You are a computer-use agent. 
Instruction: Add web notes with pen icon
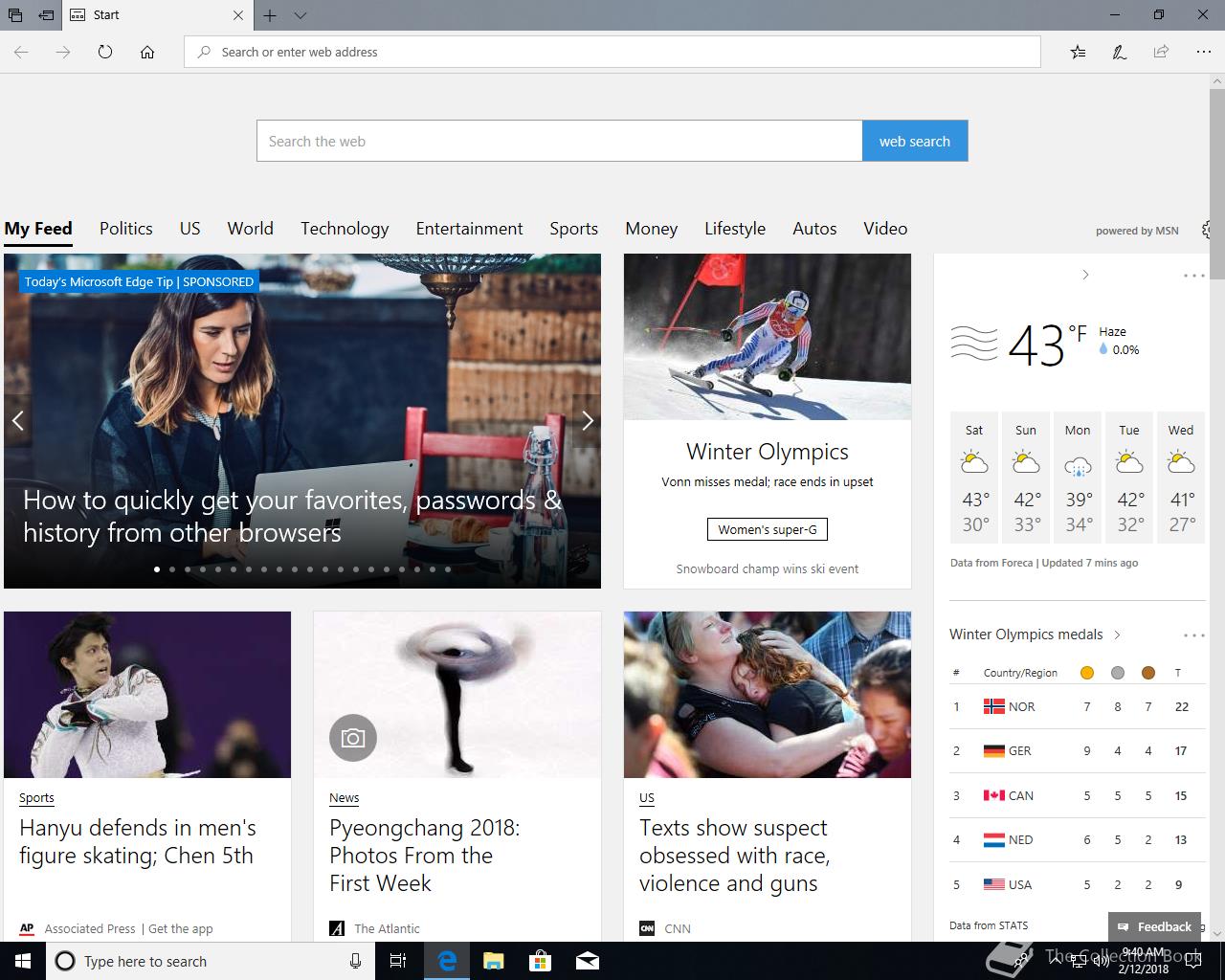click(1120, 52)
